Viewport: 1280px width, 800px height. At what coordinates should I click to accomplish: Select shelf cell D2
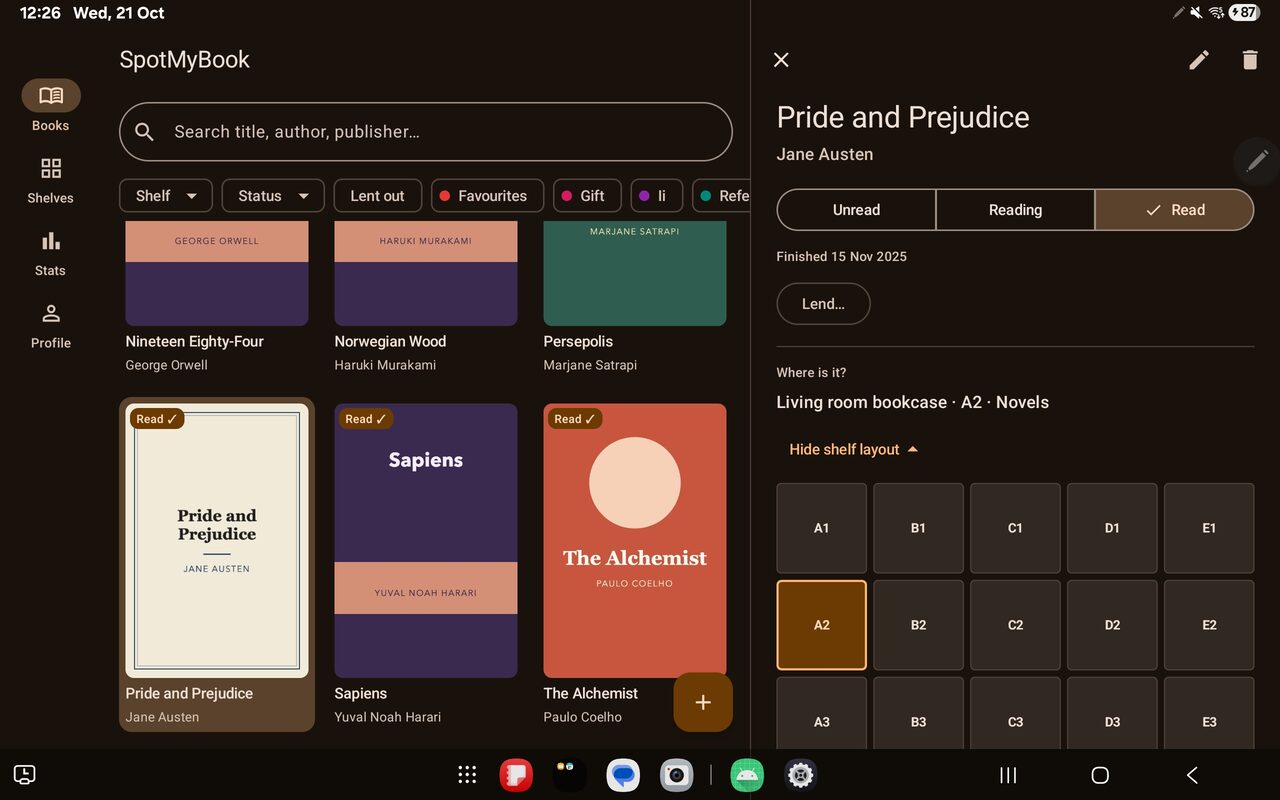click(x=1112, y=625)
